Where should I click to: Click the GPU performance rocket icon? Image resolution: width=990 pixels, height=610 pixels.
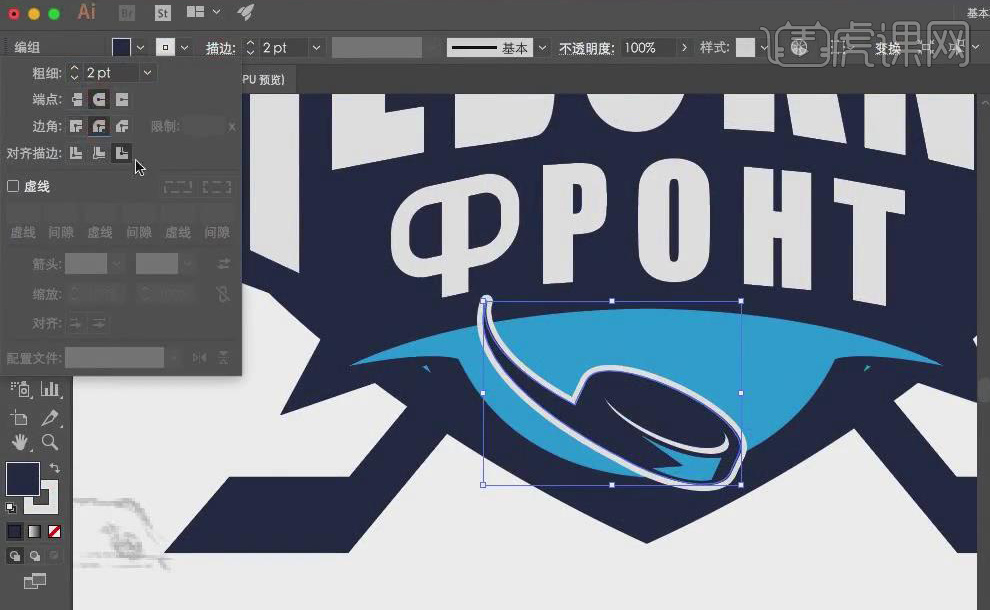point(246,12)
